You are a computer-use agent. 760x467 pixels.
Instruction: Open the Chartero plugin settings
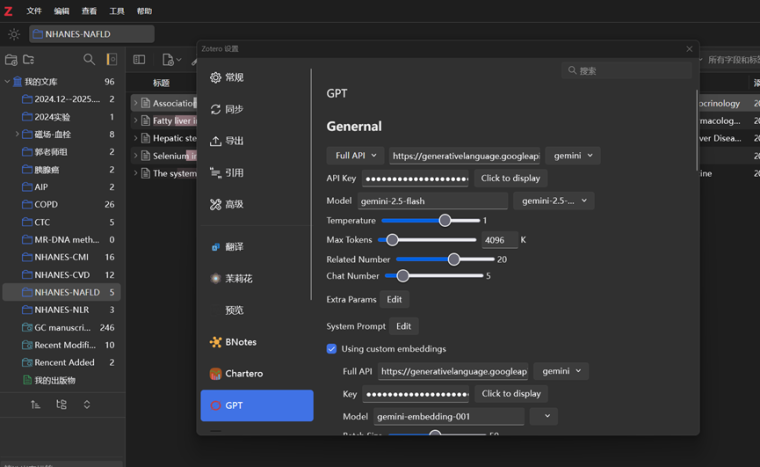pos(243,374)
